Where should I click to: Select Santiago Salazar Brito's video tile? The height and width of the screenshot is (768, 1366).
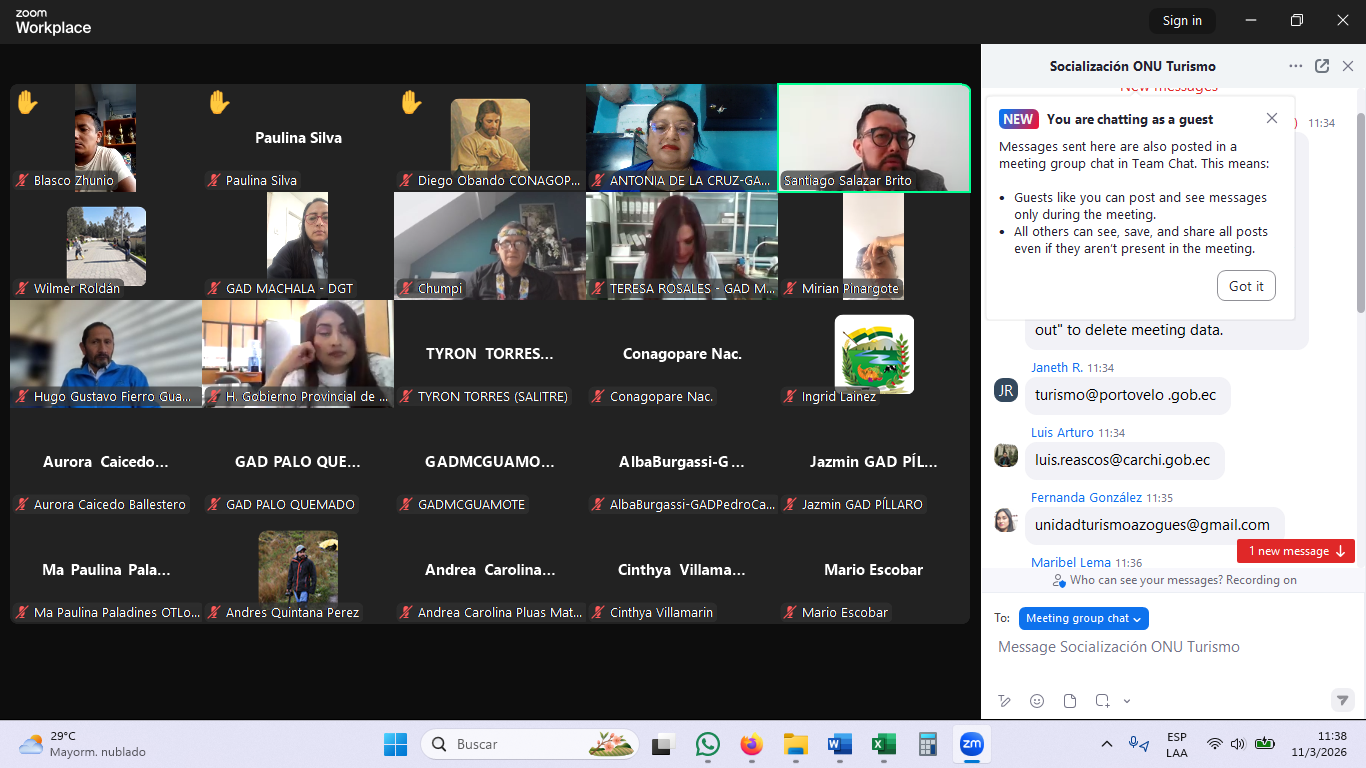point(874,138)
